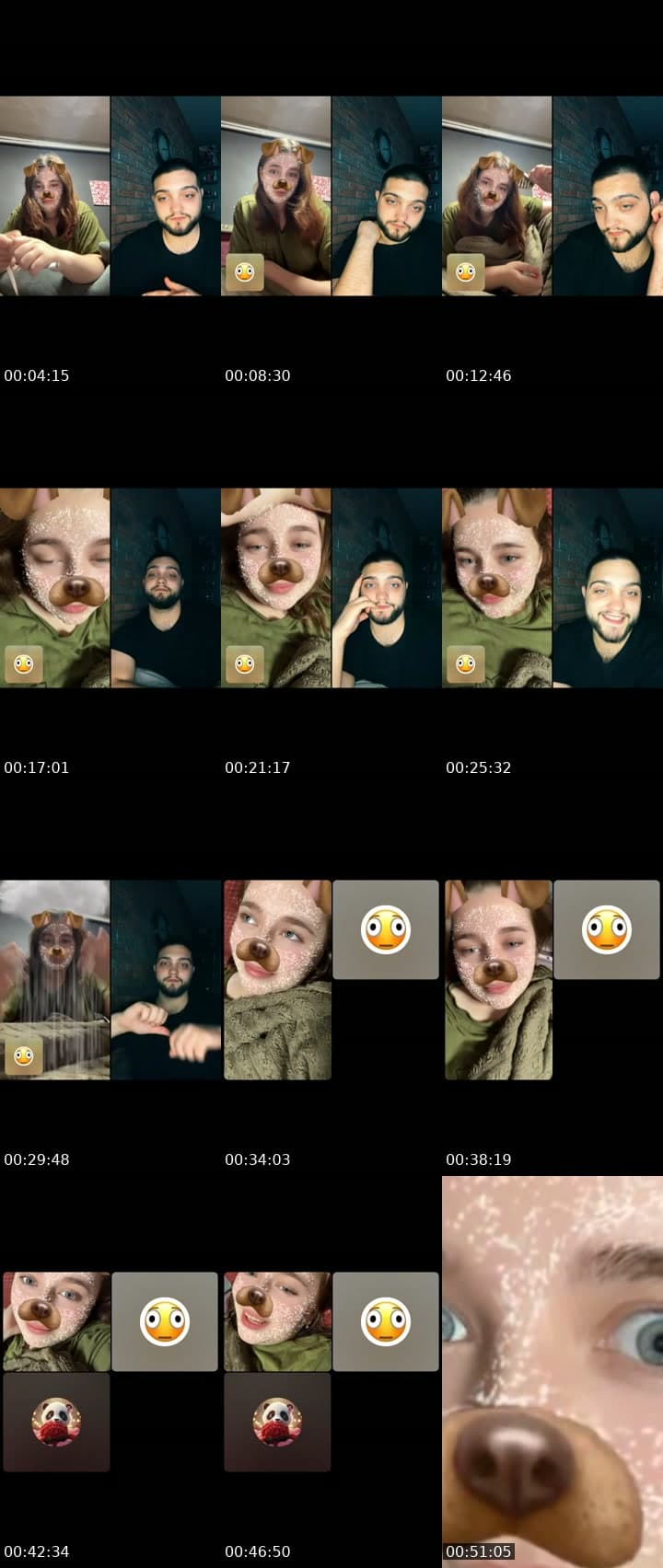This screenshot has height=1568, width=663.
Task: Open the bearded man's panel above 00:21:17
Action: (387, 588)
